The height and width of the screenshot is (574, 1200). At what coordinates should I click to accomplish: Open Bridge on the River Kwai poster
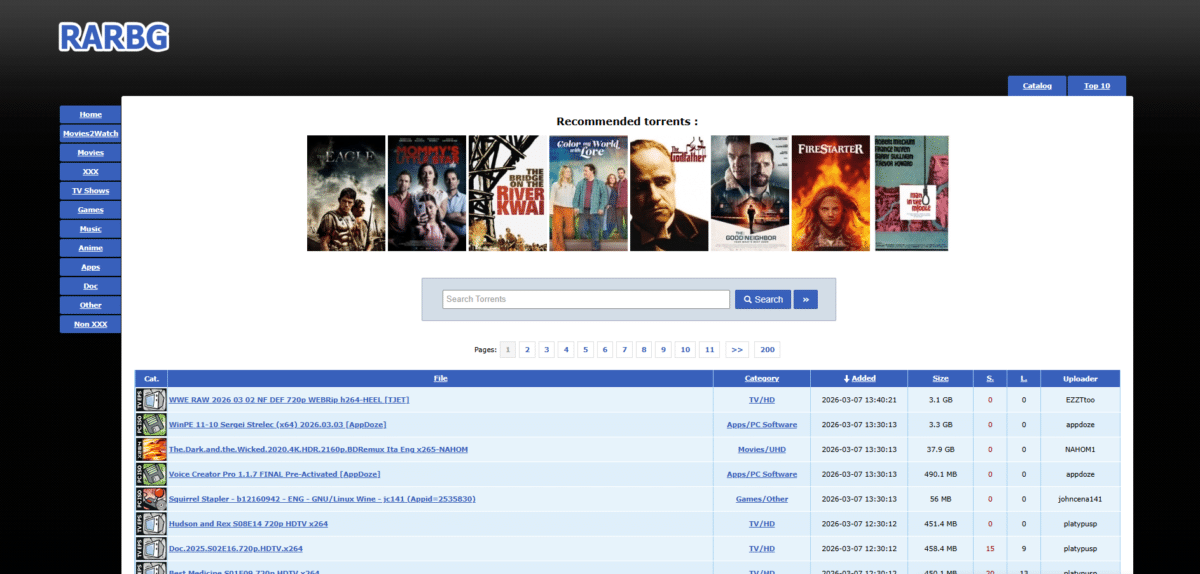coord(508,193)
